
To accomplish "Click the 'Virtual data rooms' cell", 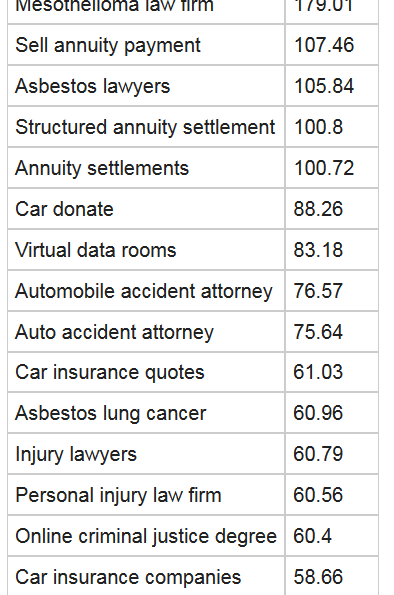I will coord(146,250).
